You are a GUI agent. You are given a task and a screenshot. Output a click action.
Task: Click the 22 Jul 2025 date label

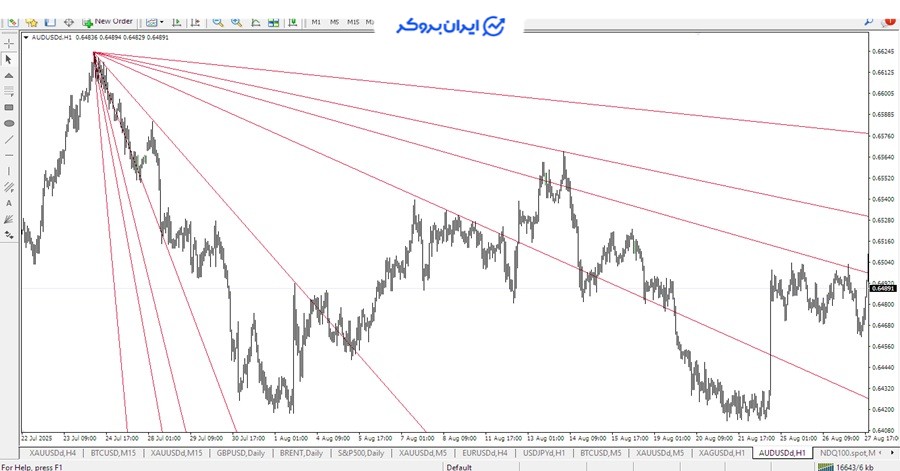36,438
